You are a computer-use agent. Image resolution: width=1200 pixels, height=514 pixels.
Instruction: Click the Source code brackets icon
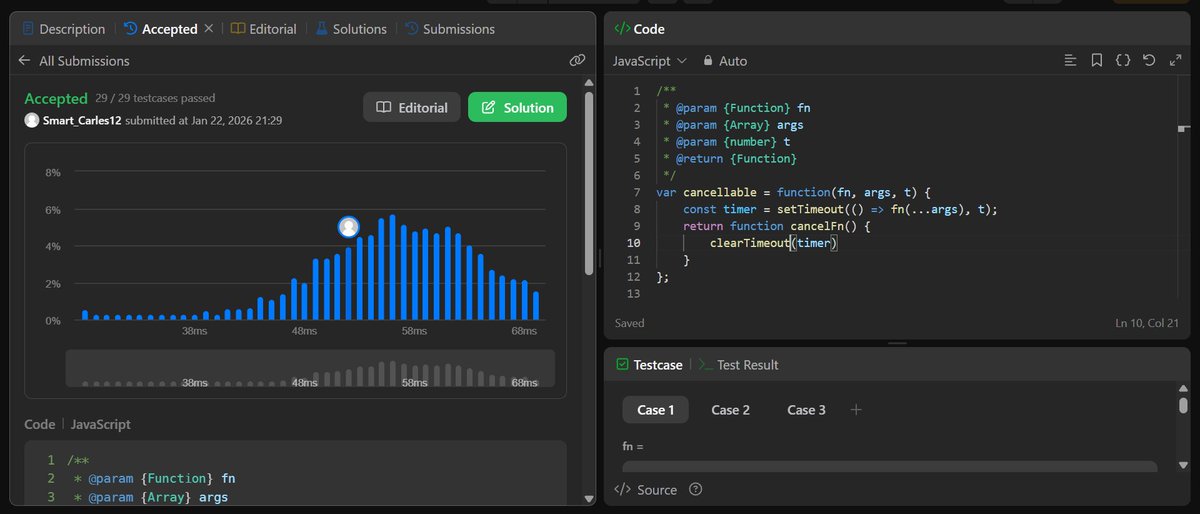[622, 490]
